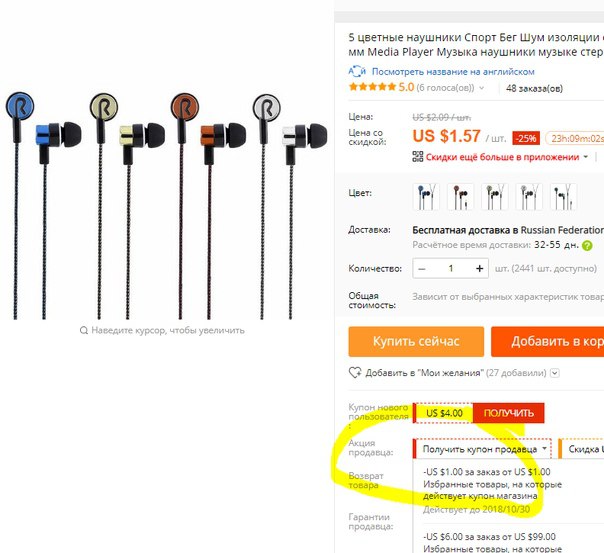Expand the more app discounts dropdown arrow
This screenshot has height=553, width=604.
pos(586,157)
